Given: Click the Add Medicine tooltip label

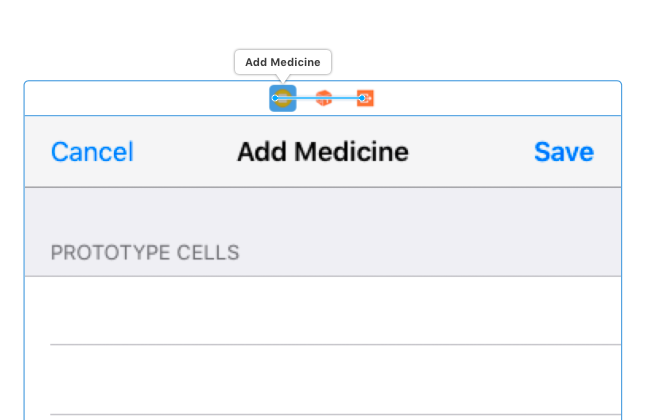Looking at the screenshot, I should (283, 62).
